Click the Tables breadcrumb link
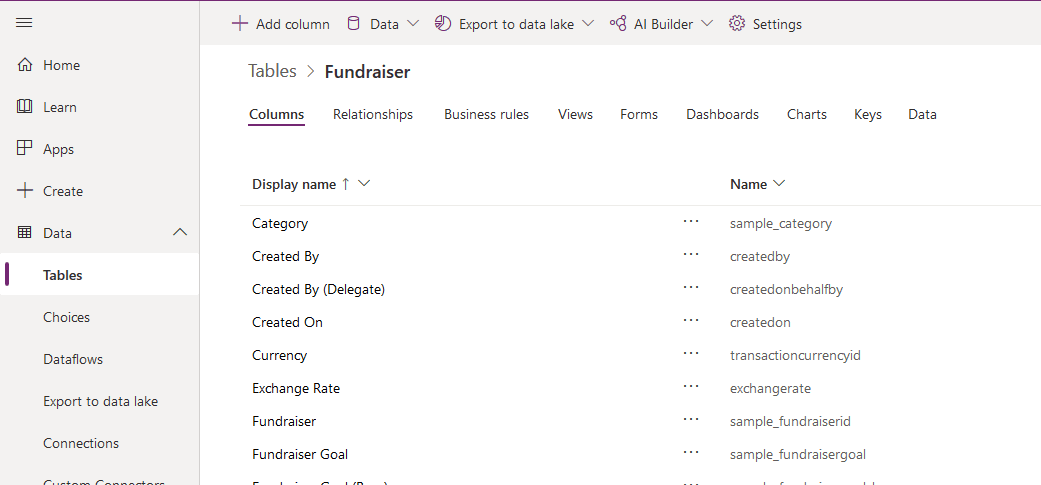Image resolution: width=1041 pixels, height=485 pixels. tap(272, 71)
